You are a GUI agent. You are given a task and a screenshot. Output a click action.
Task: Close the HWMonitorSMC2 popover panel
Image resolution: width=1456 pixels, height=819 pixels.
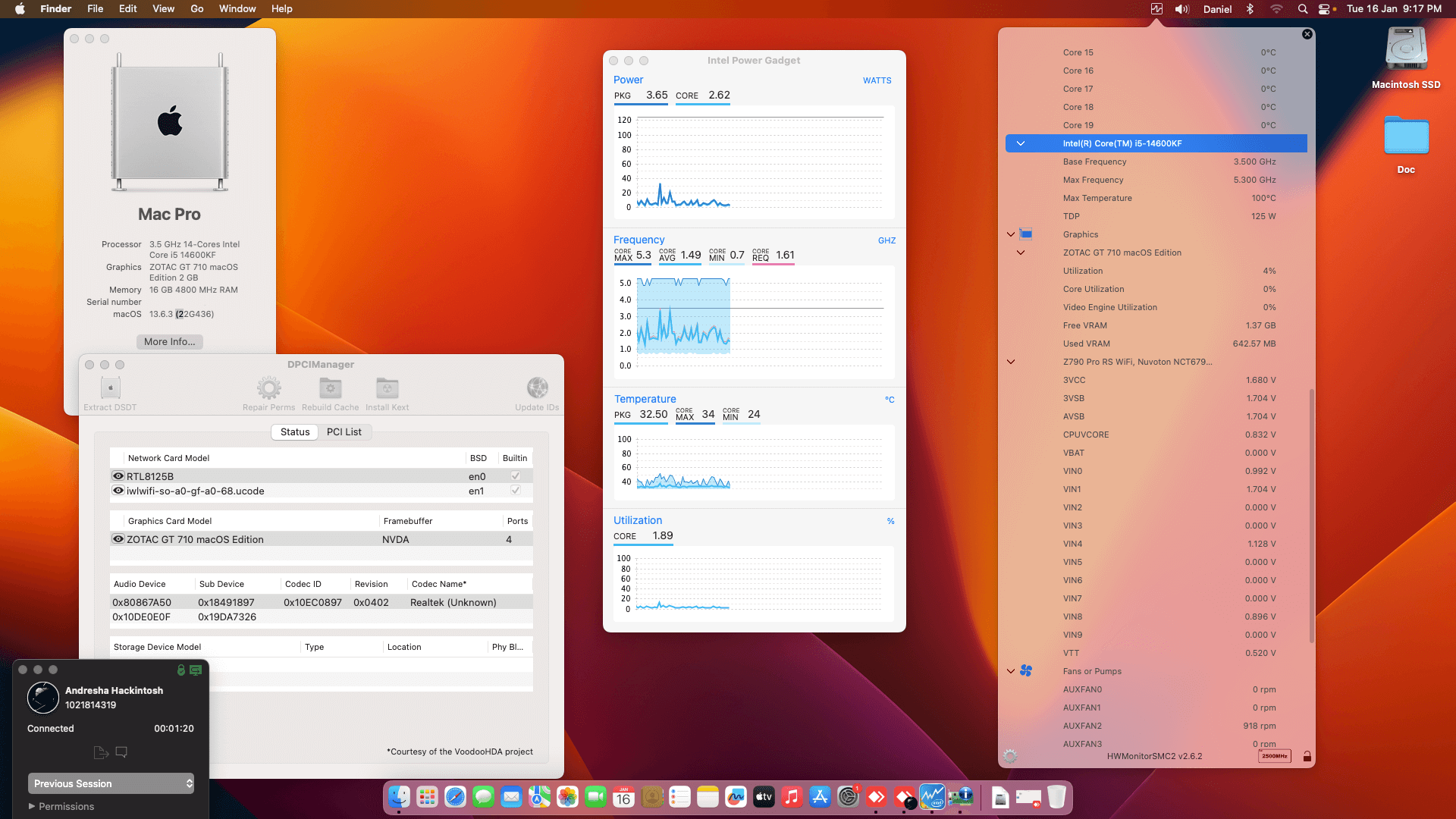point(1307,34)
